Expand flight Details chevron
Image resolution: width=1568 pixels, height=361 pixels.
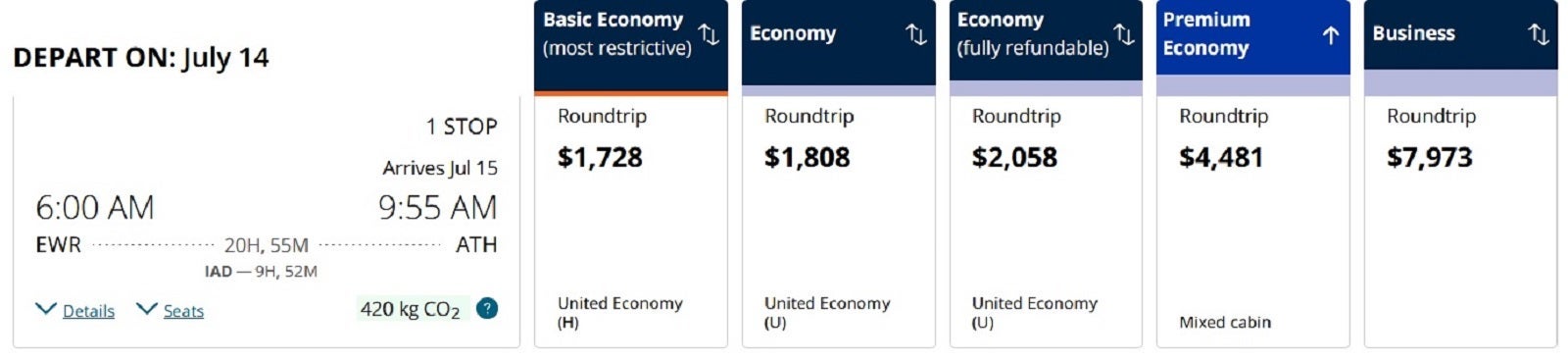46,309
